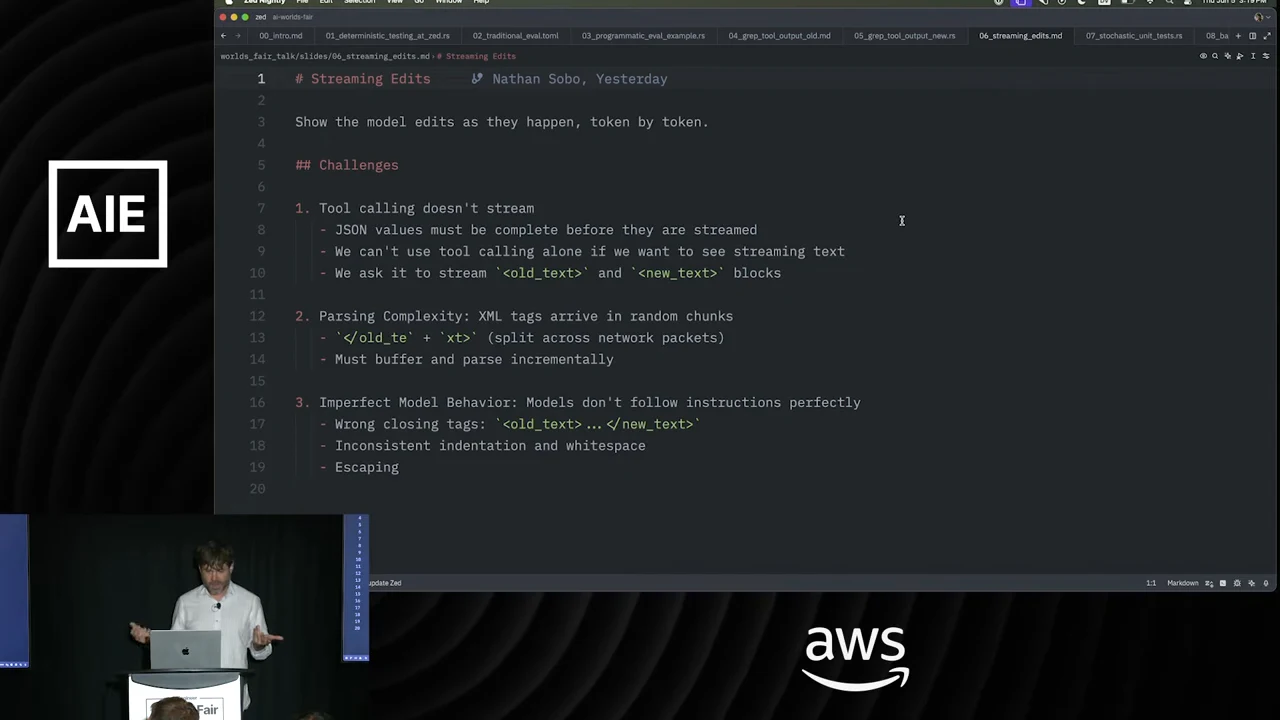Image resolution: width=1280 pixels, height=720 pixels.
Task: Click the line 'We ask it to stream'
Action: tap(550, 273)
